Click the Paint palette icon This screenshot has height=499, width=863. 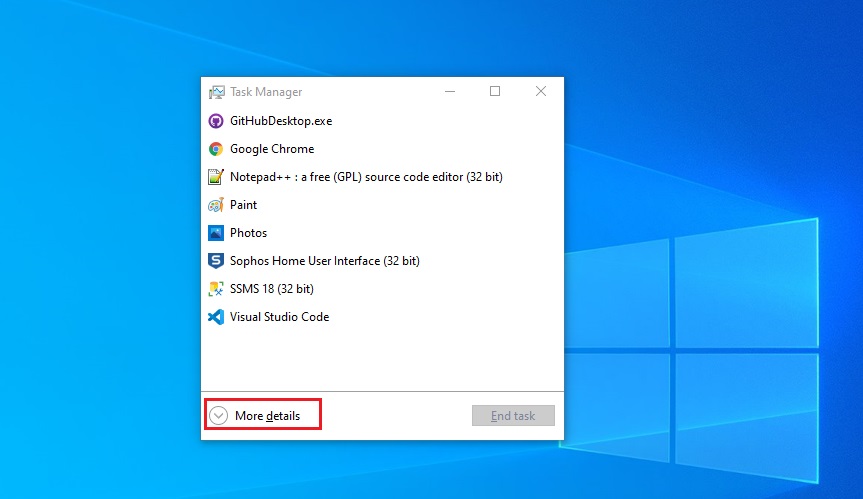click(216, 205)
